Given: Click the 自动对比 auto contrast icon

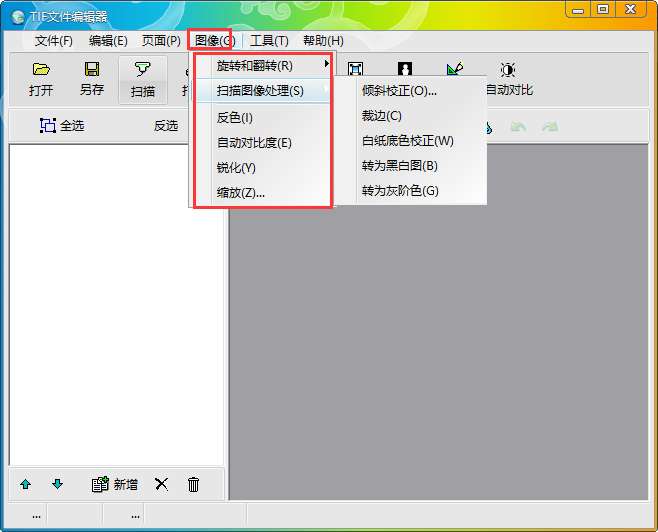Looking at the screenshot, I should click(x=508, y=70).
